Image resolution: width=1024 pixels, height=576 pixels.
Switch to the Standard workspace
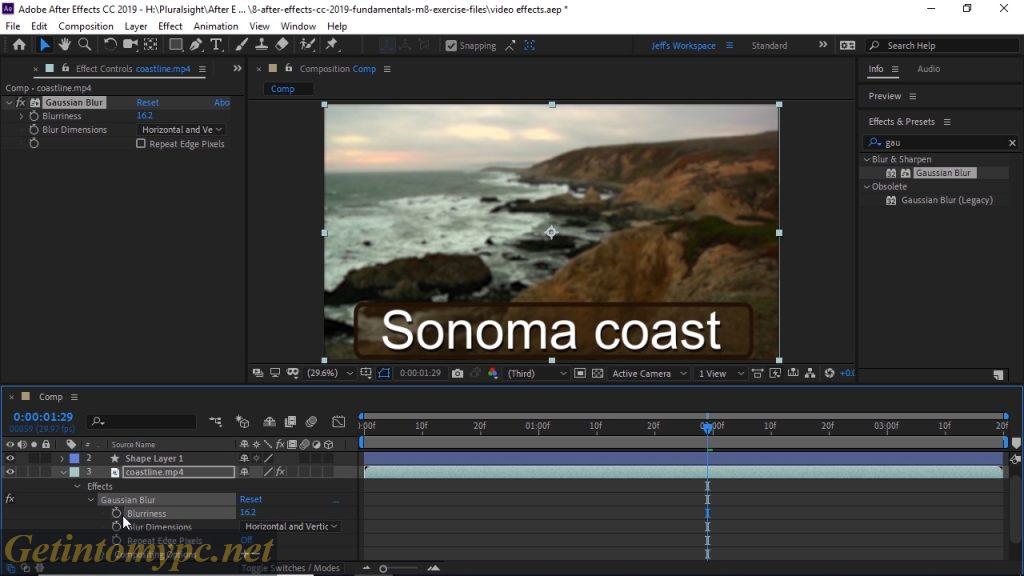(769, 46)
